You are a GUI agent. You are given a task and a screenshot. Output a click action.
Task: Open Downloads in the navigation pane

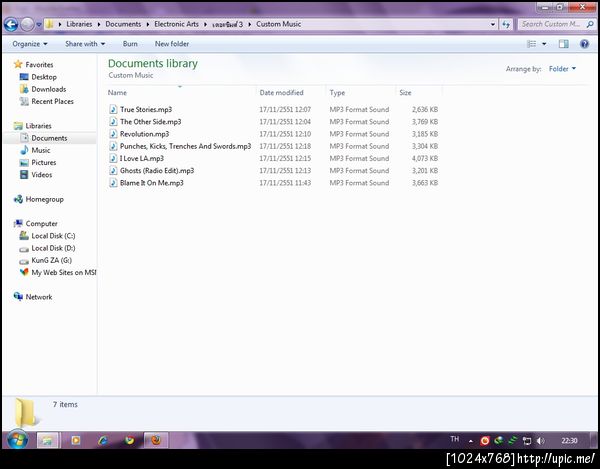[49, 89]
